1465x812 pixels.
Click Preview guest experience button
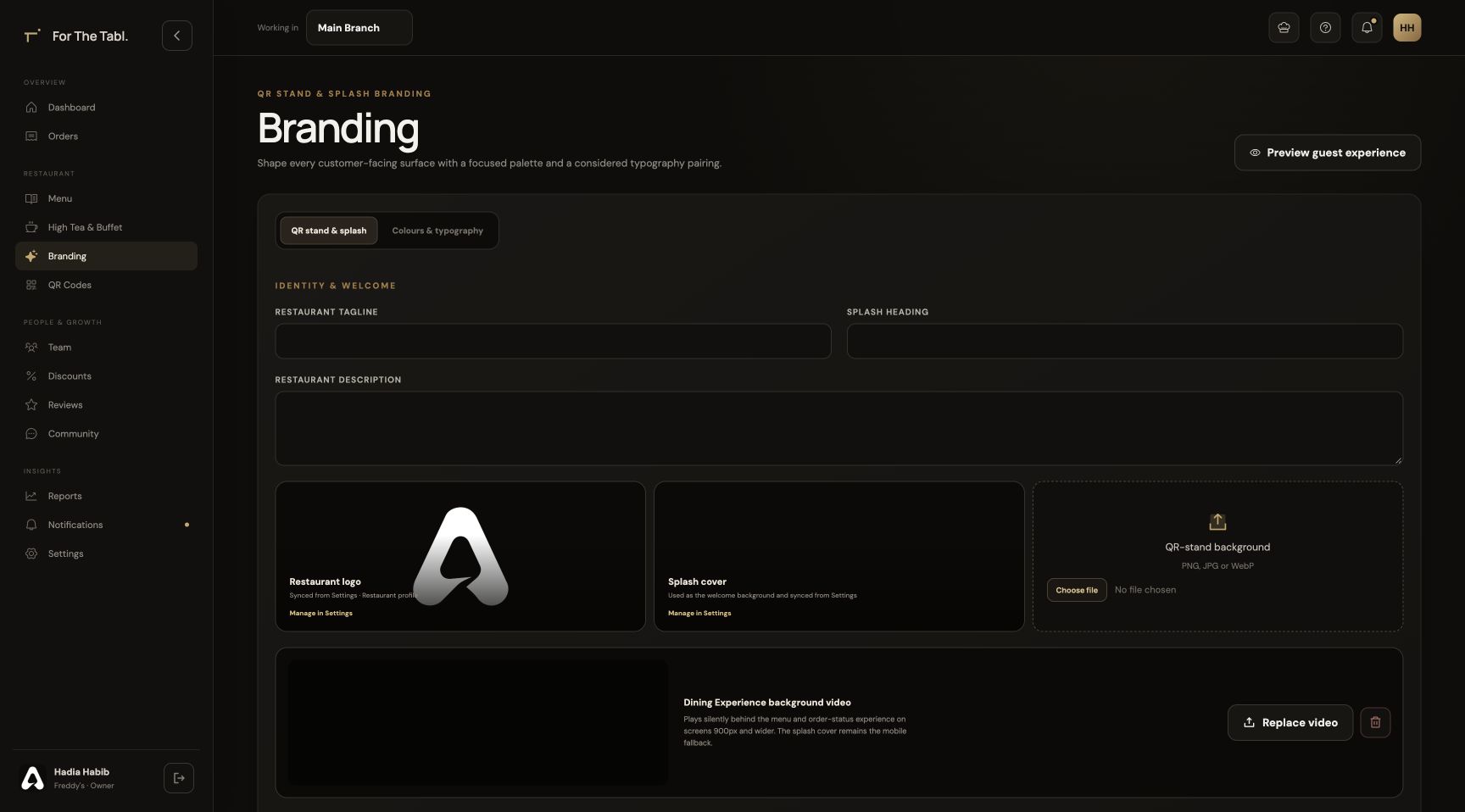[1328, 153]
